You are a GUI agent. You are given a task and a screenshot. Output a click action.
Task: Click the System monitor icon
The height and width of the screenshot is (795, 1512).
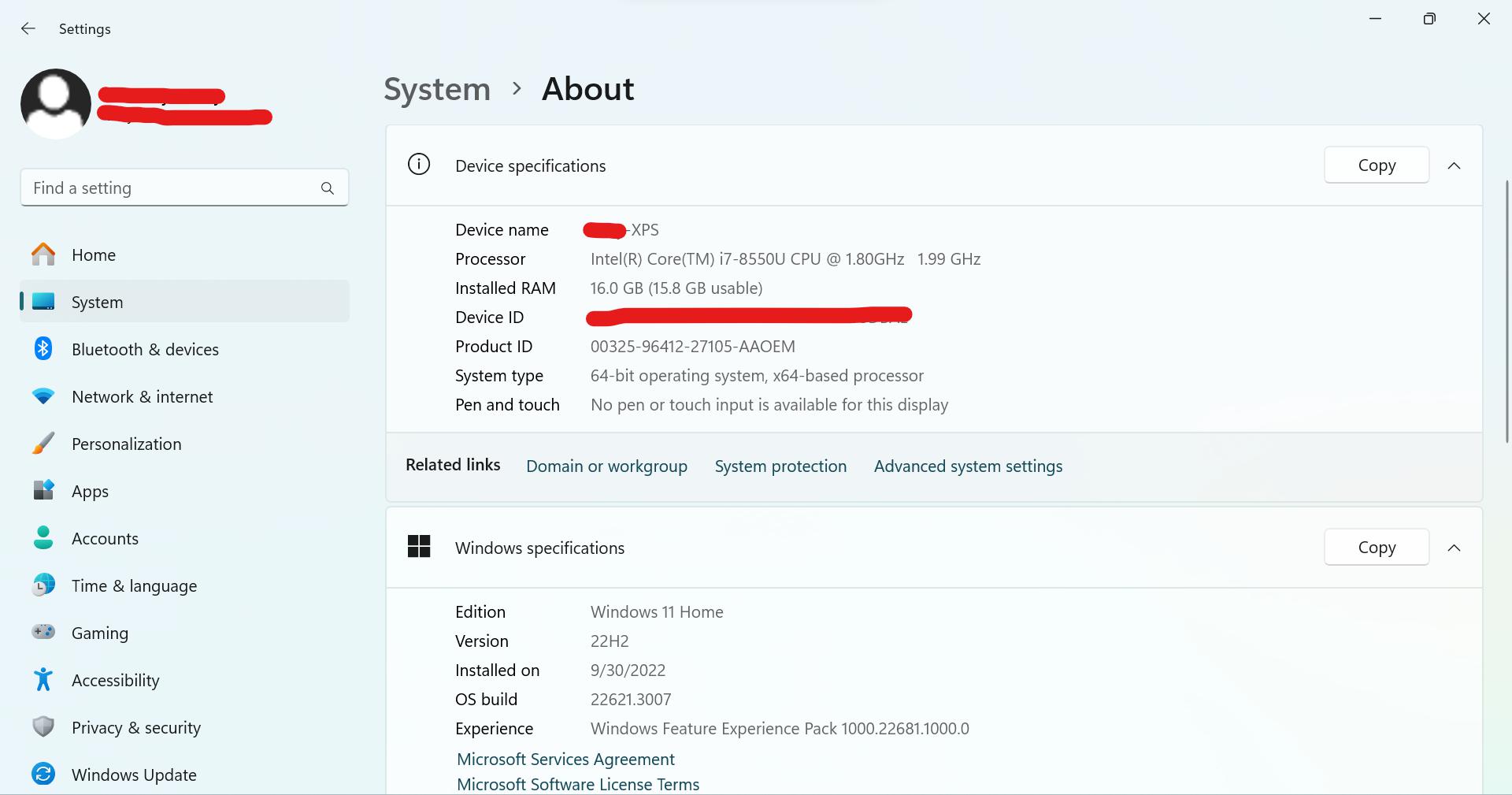point(43,302)
